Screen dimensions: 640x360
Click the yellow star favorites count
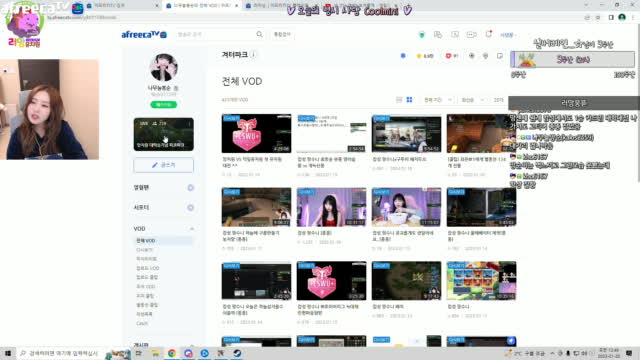tap(425, 56)
